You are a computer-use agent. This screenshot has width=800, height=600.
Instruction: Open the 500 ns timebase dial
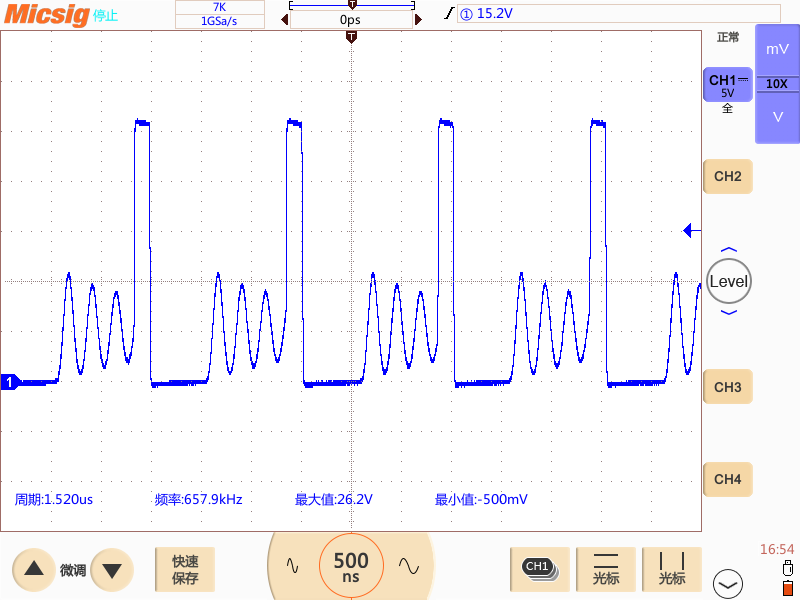[x=351, y=566]
